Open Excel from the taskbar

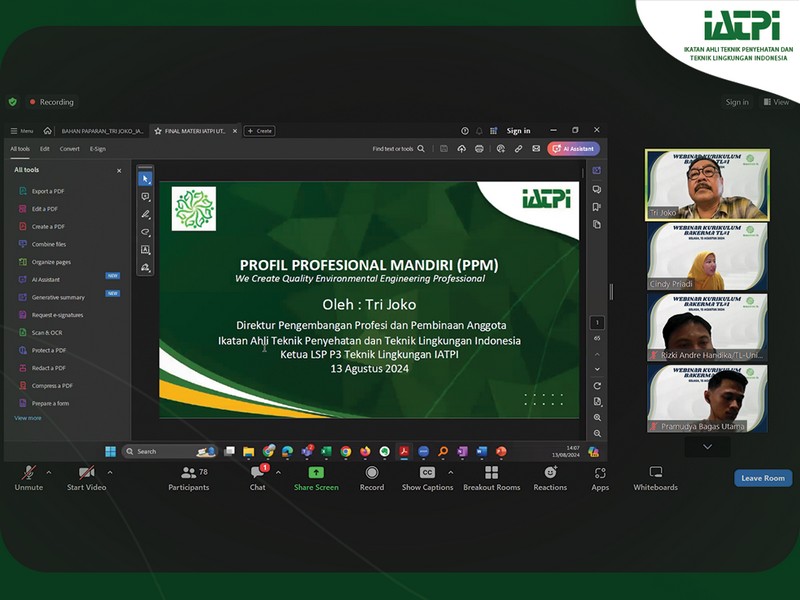(x=326, y=452)
